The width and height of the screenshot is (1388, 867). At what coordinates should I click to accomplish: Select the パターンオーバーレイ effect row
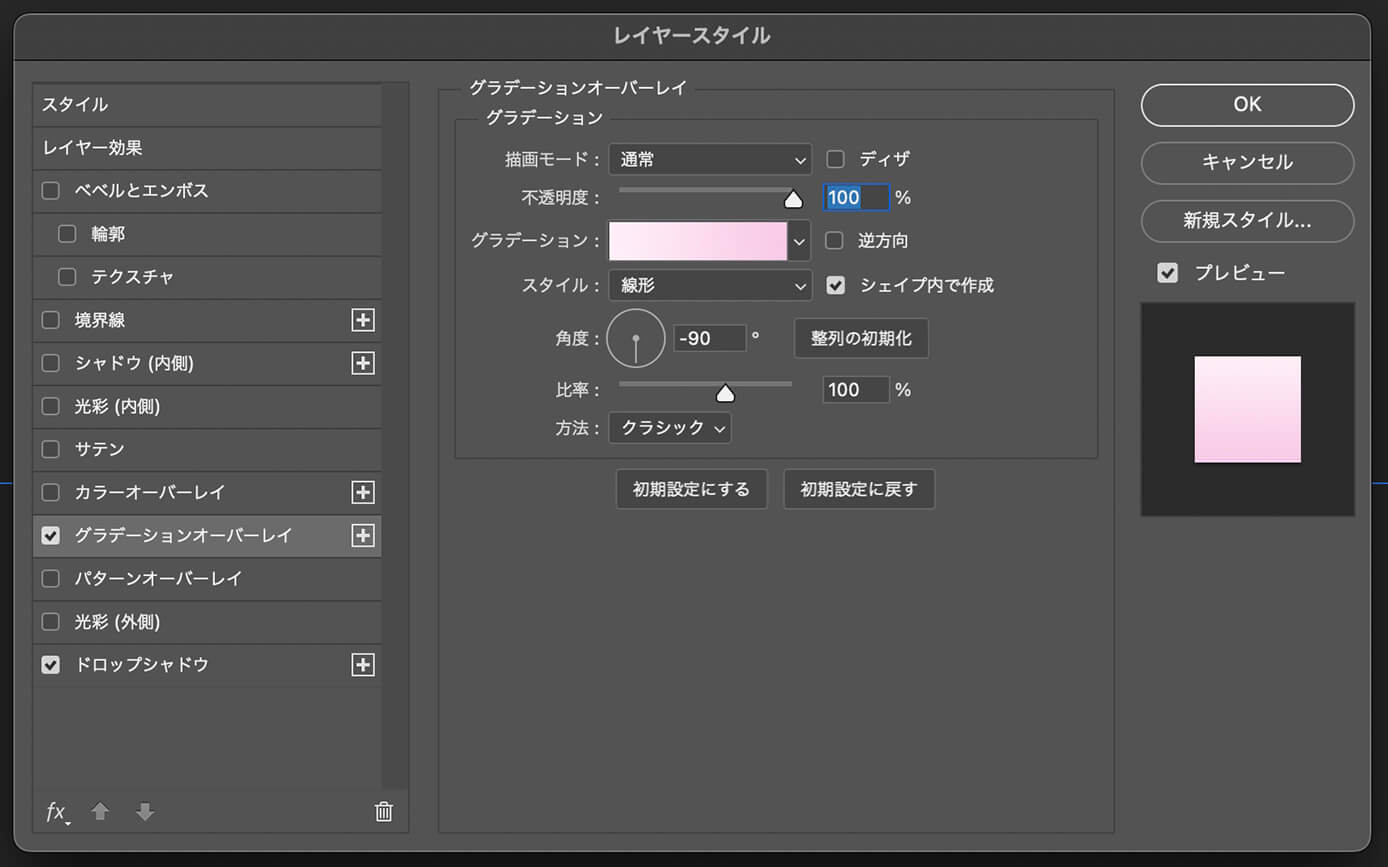207,579
